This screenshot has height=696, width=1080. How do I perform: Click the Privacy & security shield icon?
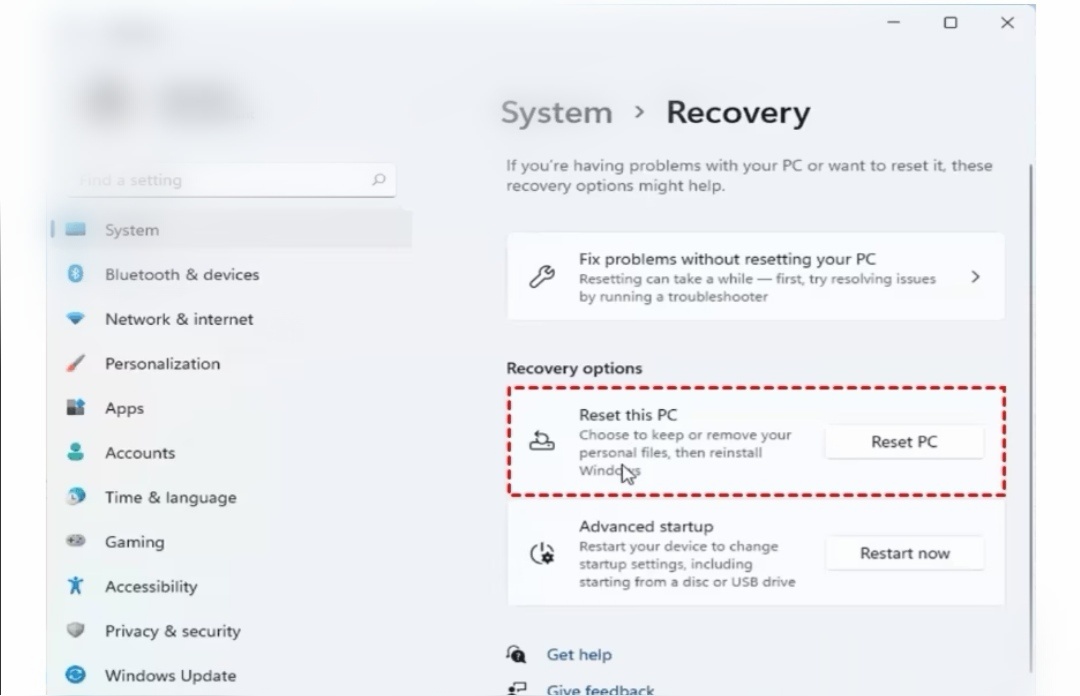point(76,630)
